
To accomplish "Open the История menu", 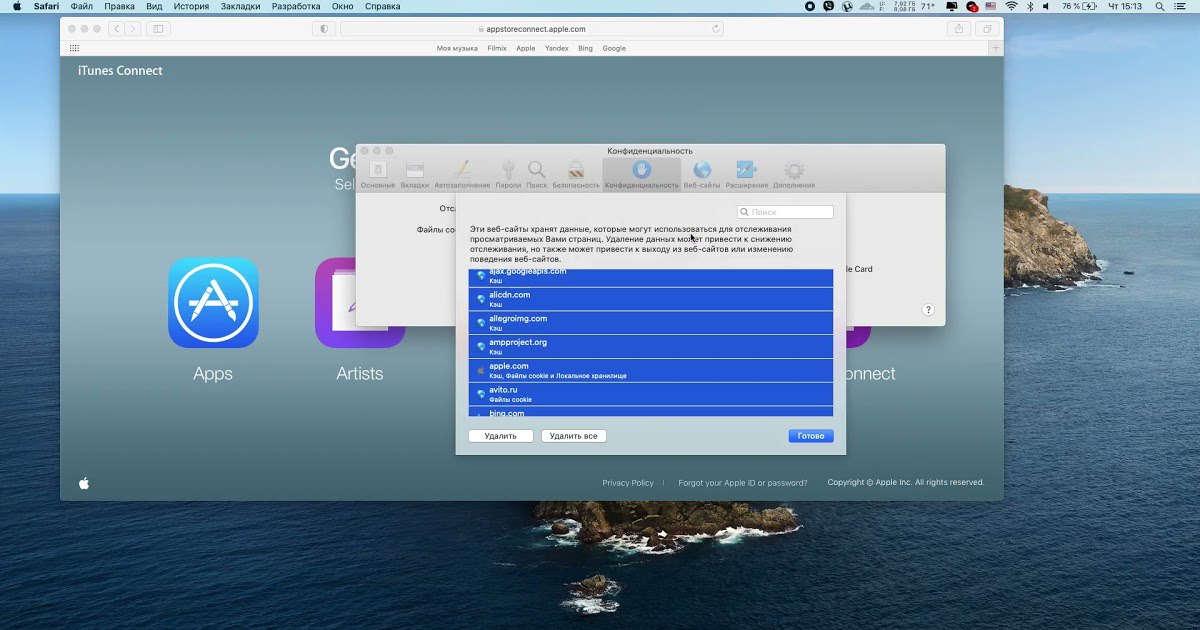I will point(191,6).
